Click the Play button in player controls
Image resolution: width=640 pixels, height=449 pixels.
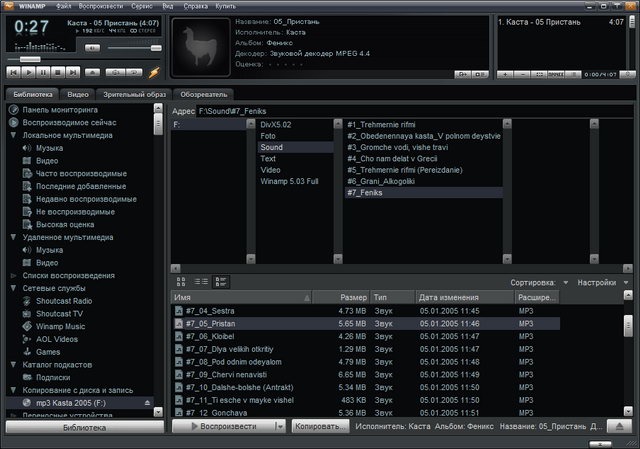tap(28, 73)
